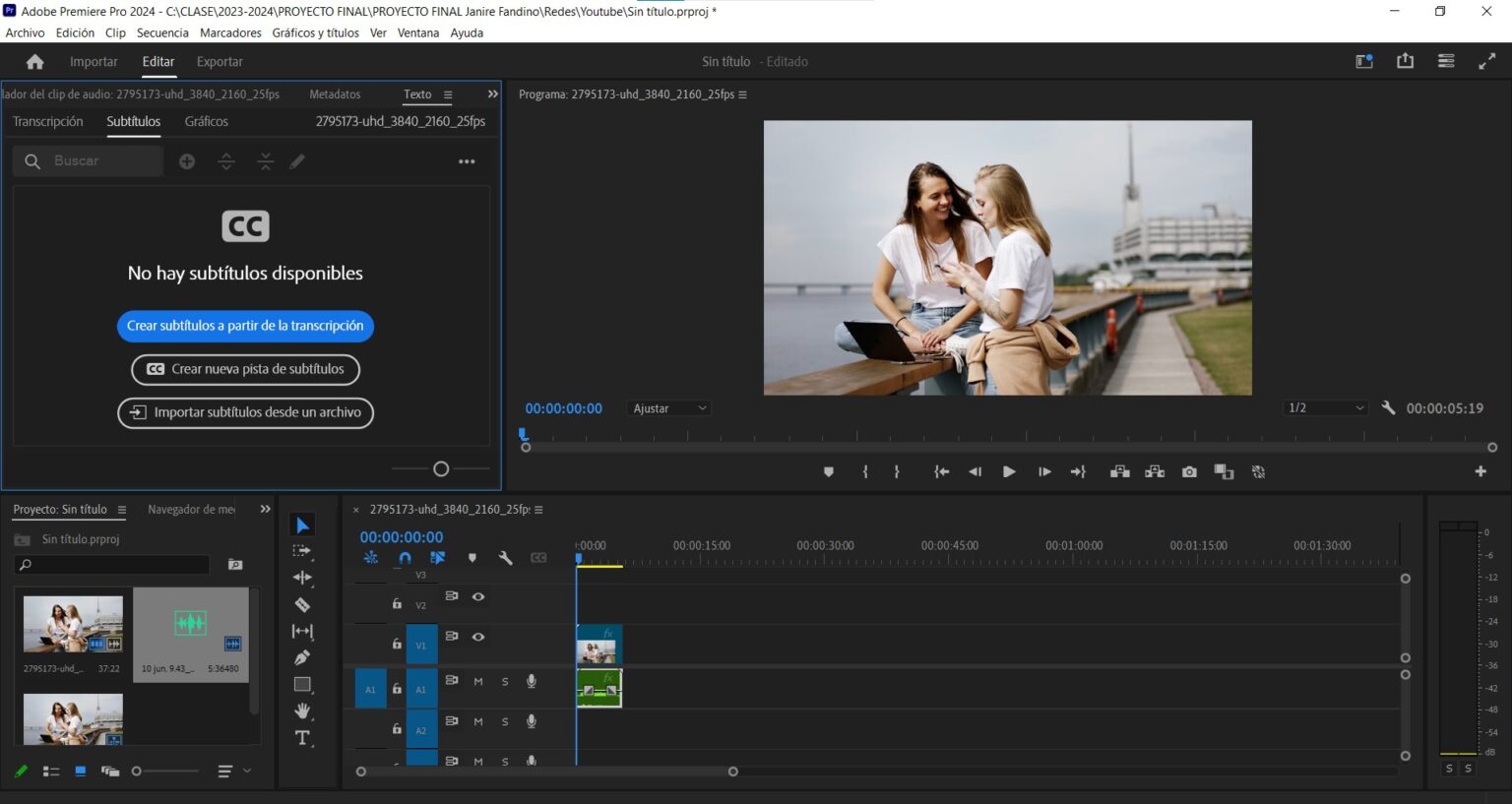Click the Add Marker icon in Program monitor

pyautogui.click(x=829, y=472)
